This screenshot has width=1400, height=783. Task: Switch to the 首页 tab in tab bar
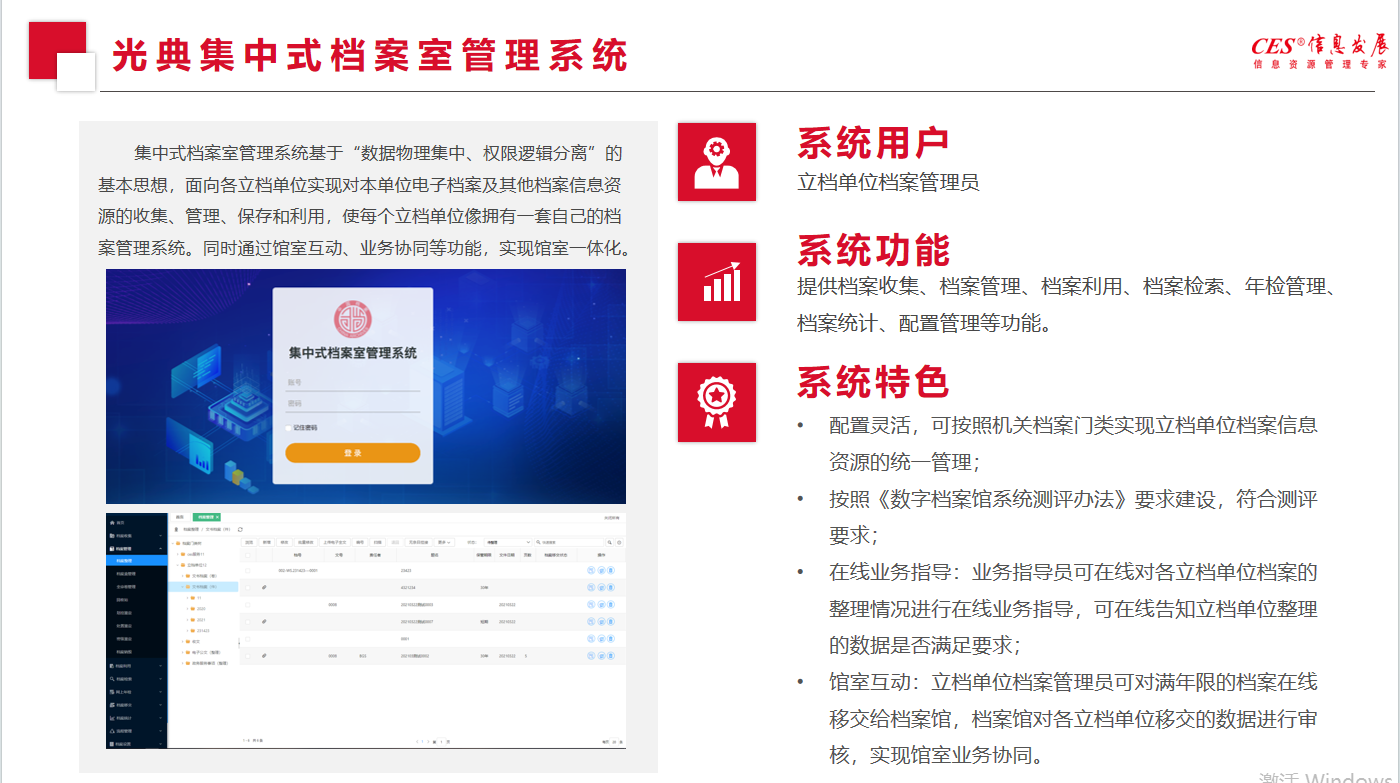180,517
